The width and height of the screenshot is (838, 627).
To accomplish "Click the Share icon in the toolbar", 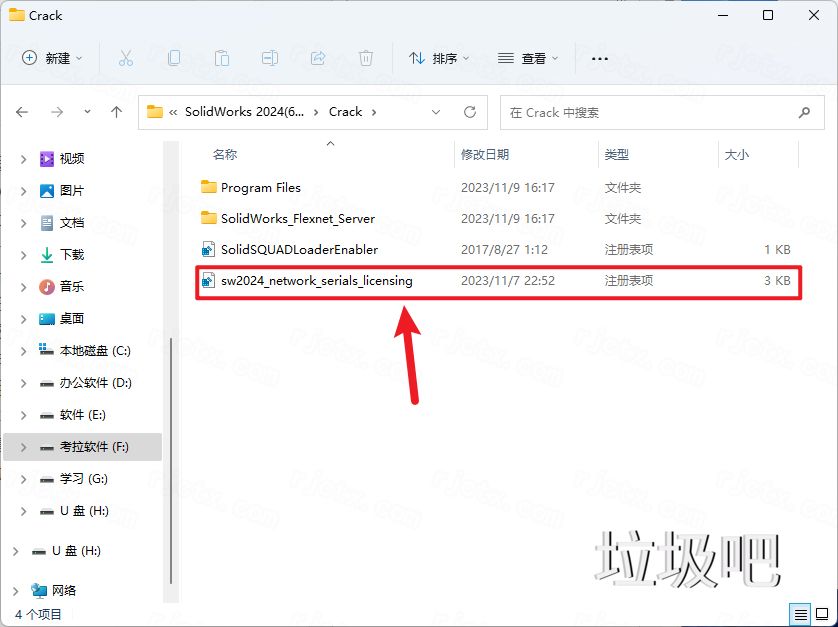I will tap(318, 59).
